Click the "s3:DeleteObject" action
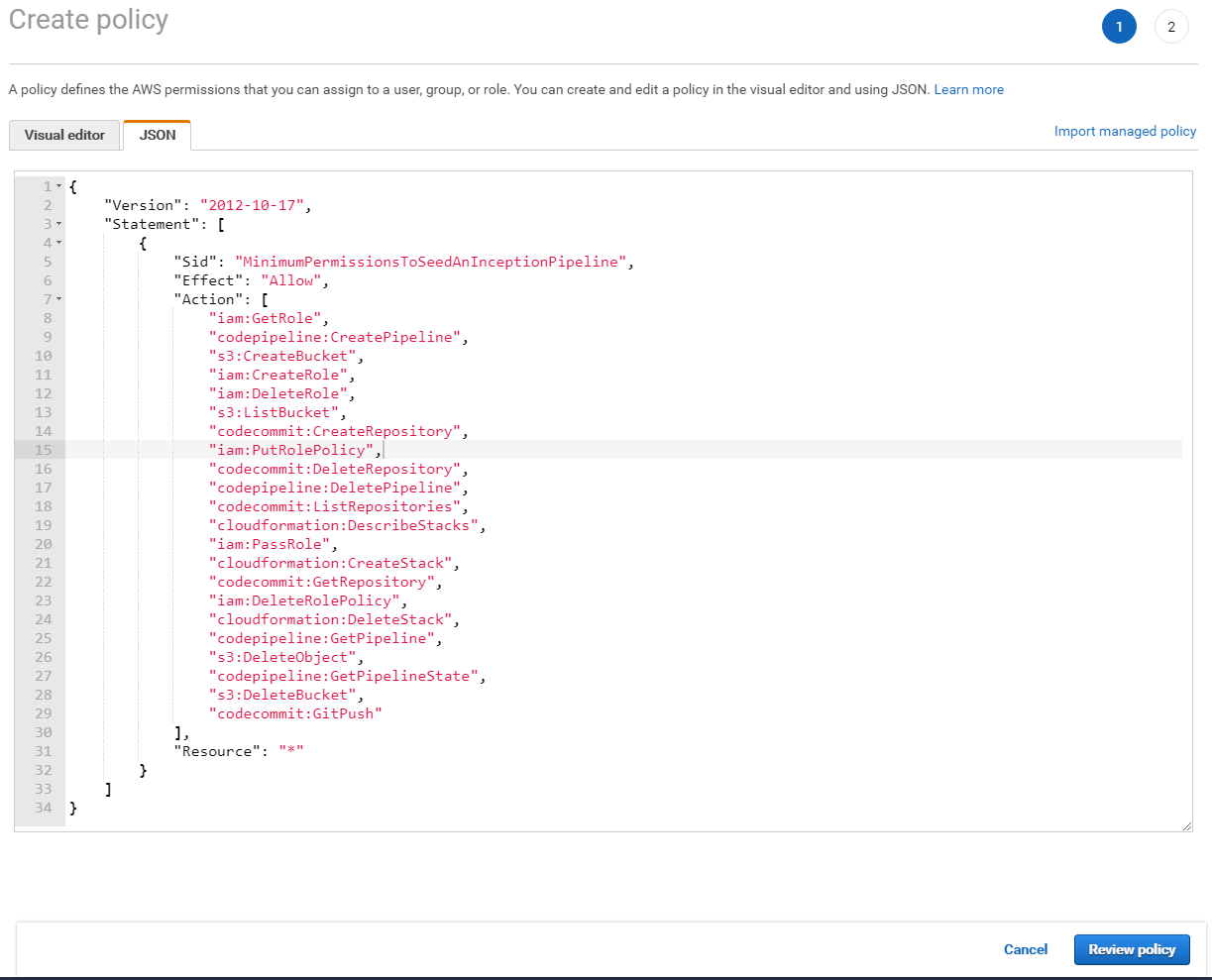Screen dimensions: 1212x980 (x=282, y=657)
